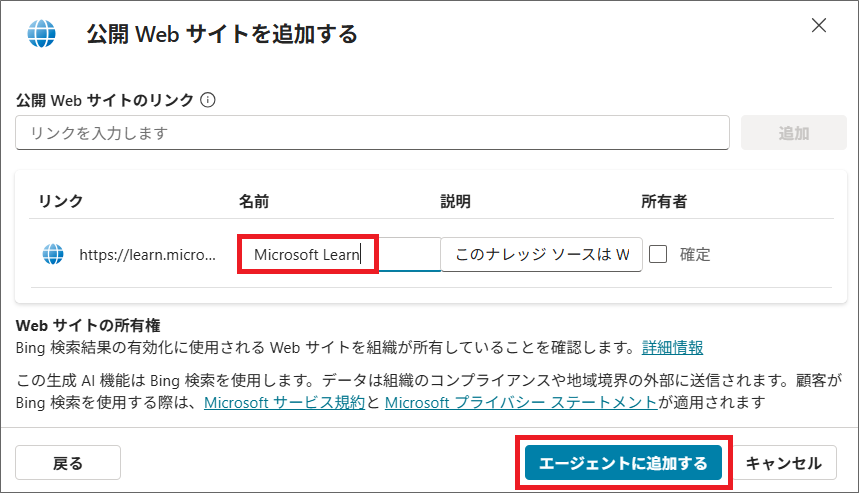The width and height of the screenshot is (859, 493).
Task: Click the エージェントに追加する button
Action: (x=623, y=463)
